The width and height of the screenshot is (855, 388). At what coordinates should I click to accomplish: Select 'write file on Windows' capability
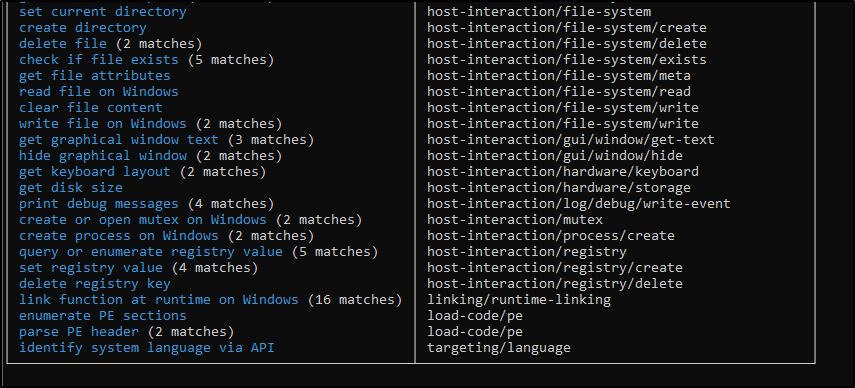103,124
